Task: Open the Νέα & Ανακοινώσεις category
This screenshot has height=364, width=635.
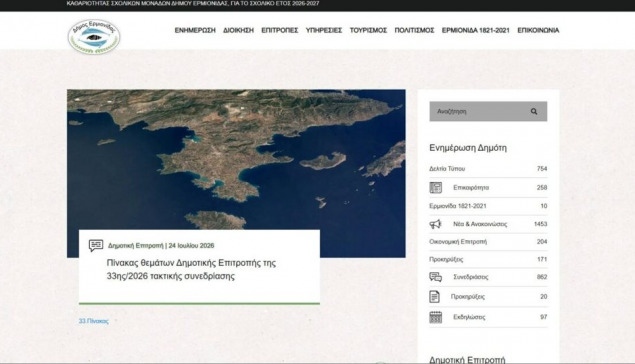Action: click(480, 224)
